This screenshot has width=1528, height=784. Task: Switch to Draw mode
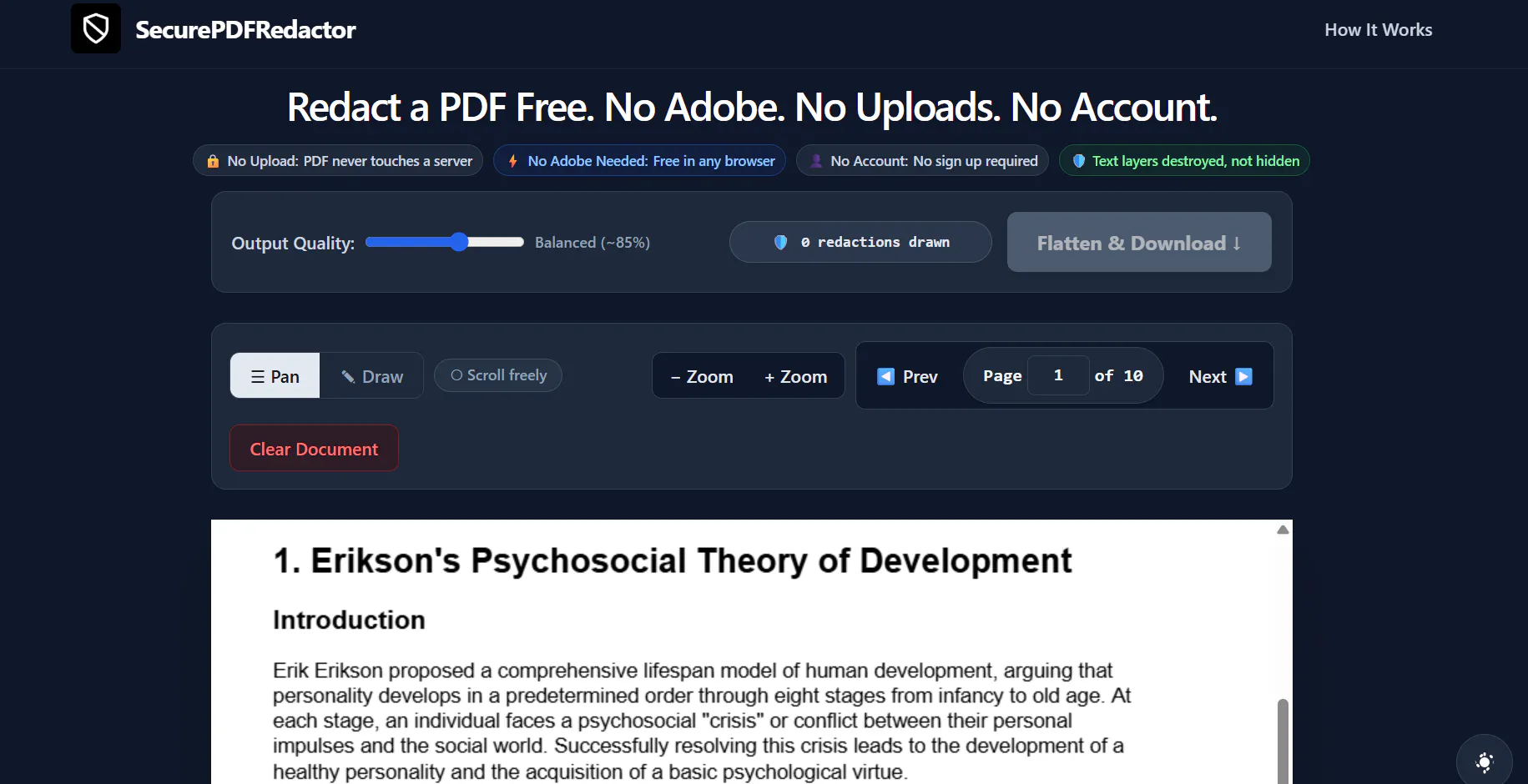point(371,375)
